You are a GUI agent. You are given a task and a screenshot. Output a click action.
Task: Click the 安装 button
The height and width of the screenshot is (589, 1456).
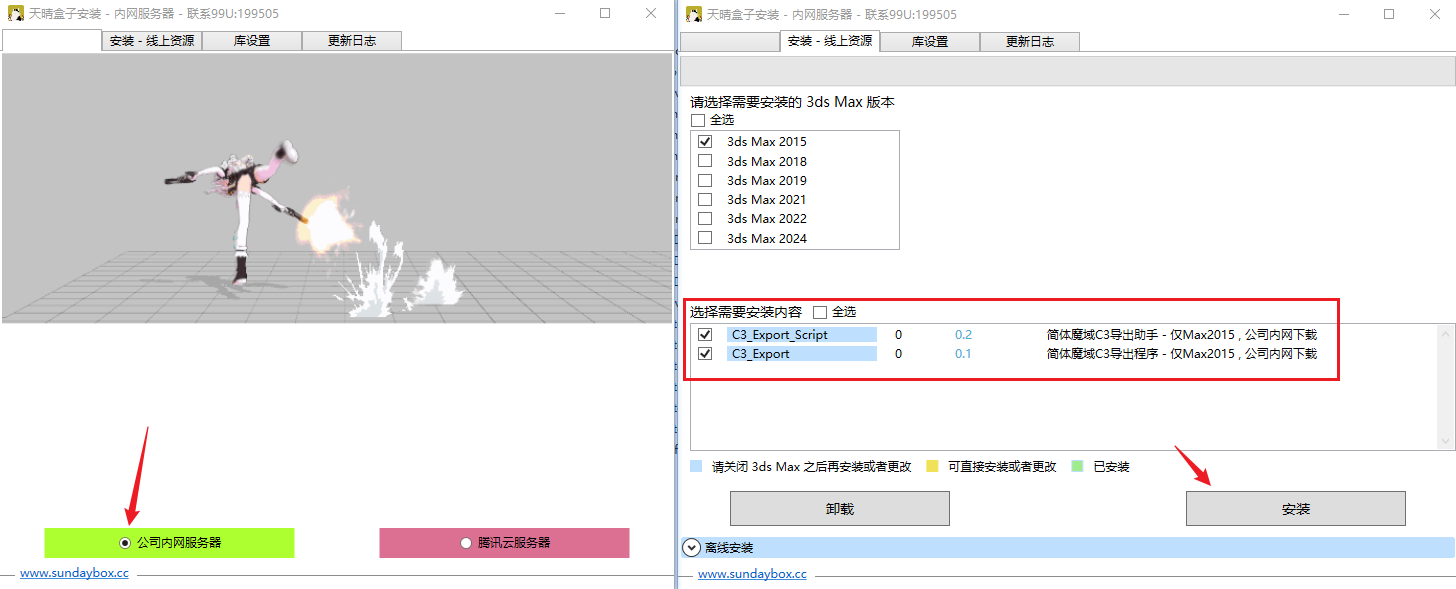point(1296,508)
